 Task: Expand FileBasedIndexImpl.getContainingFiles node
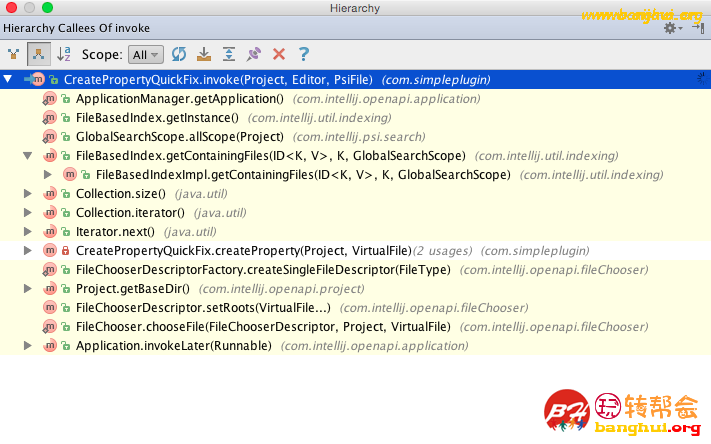(x=48, y=175)
